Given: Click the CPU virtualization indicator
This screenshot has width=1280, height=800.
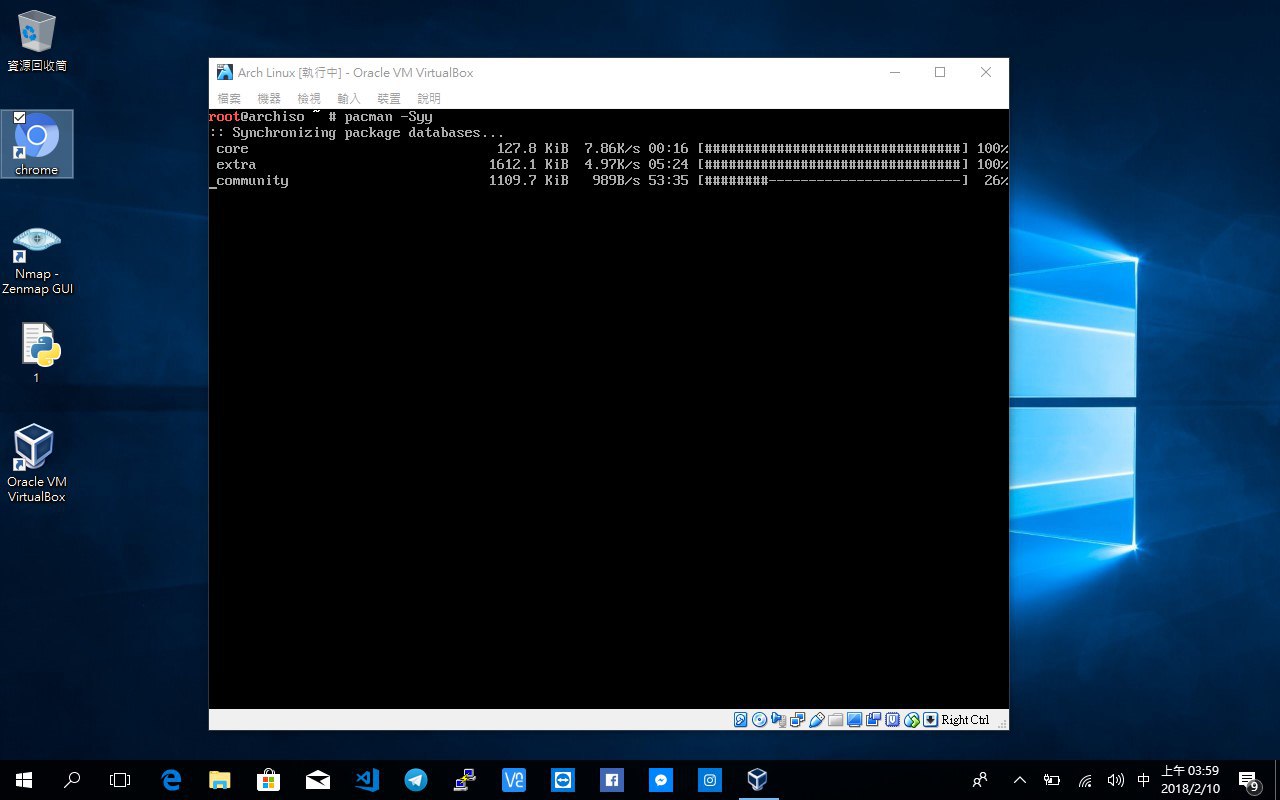Looking at the screenshot, I should [x=893, y=720].
